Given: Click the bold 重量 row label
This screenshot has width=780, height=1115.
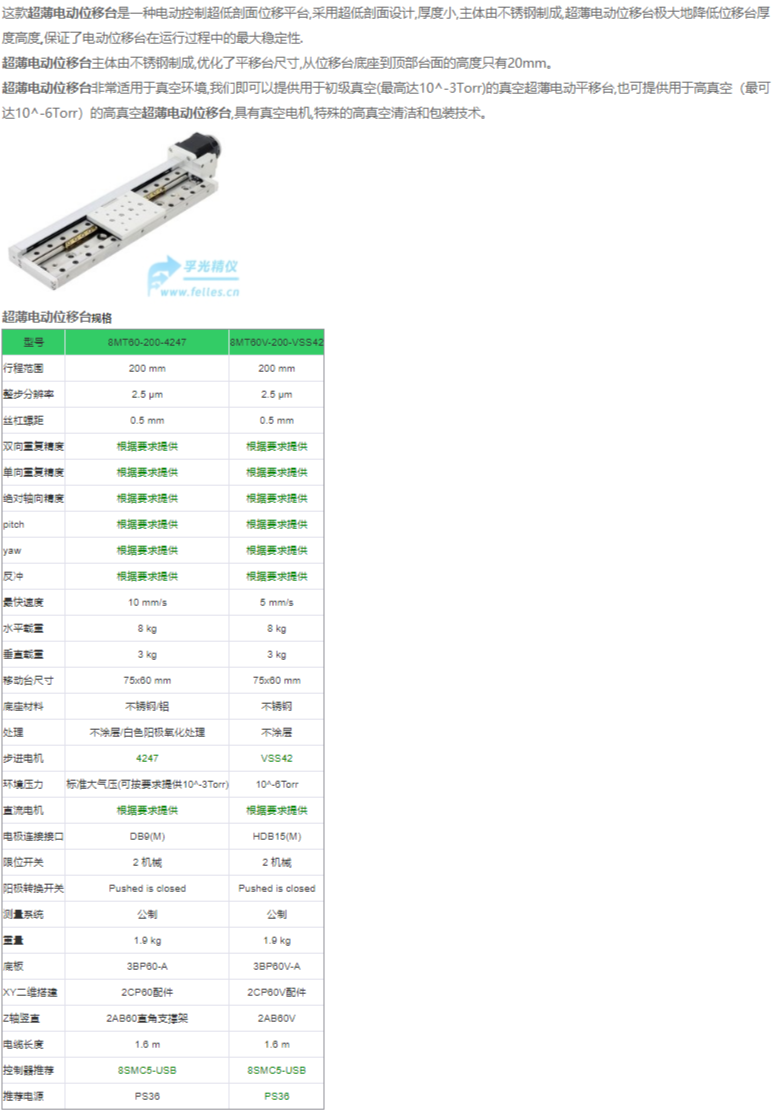Looking at the screenshot, I should 14,940.
